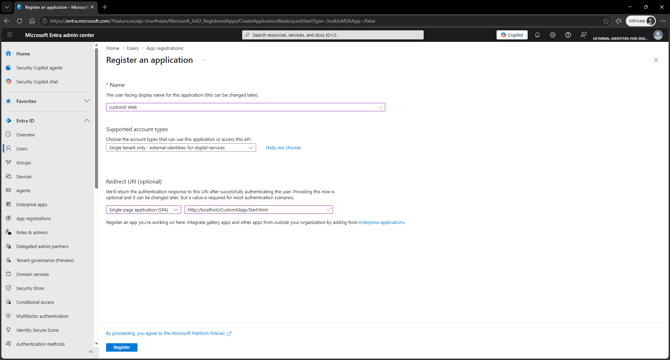Reload the browser page
Screen dimensions: 670x360
(x=20, y=21)
